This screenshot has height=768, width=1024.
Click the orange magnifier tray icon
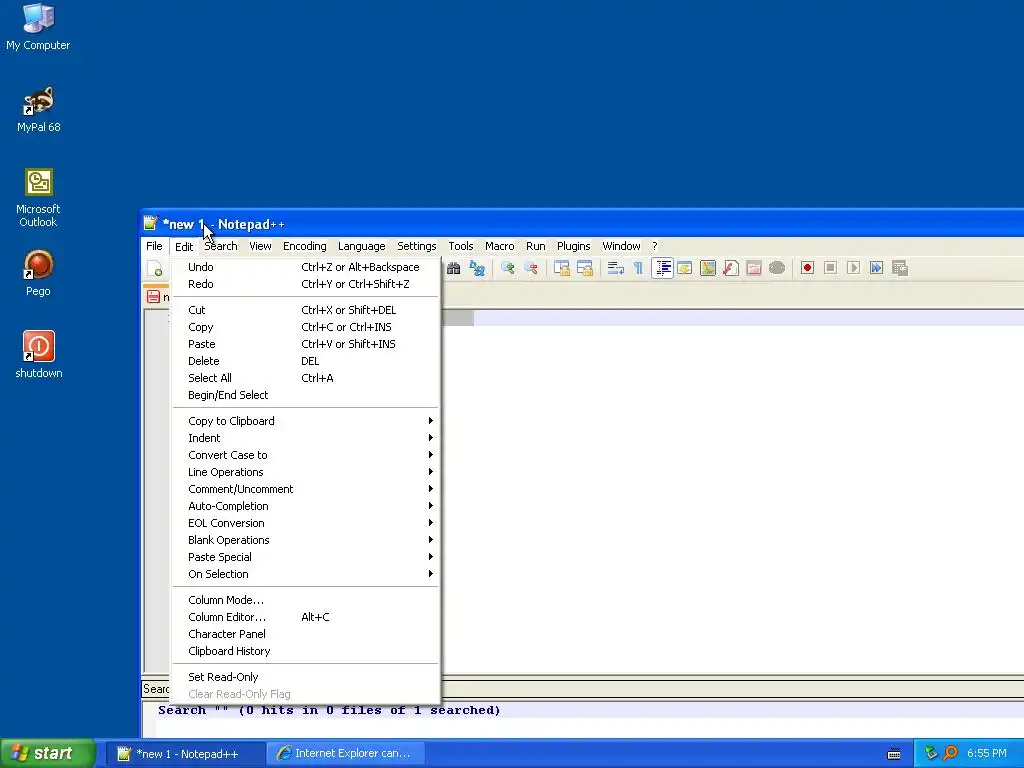tap(951, 754)
